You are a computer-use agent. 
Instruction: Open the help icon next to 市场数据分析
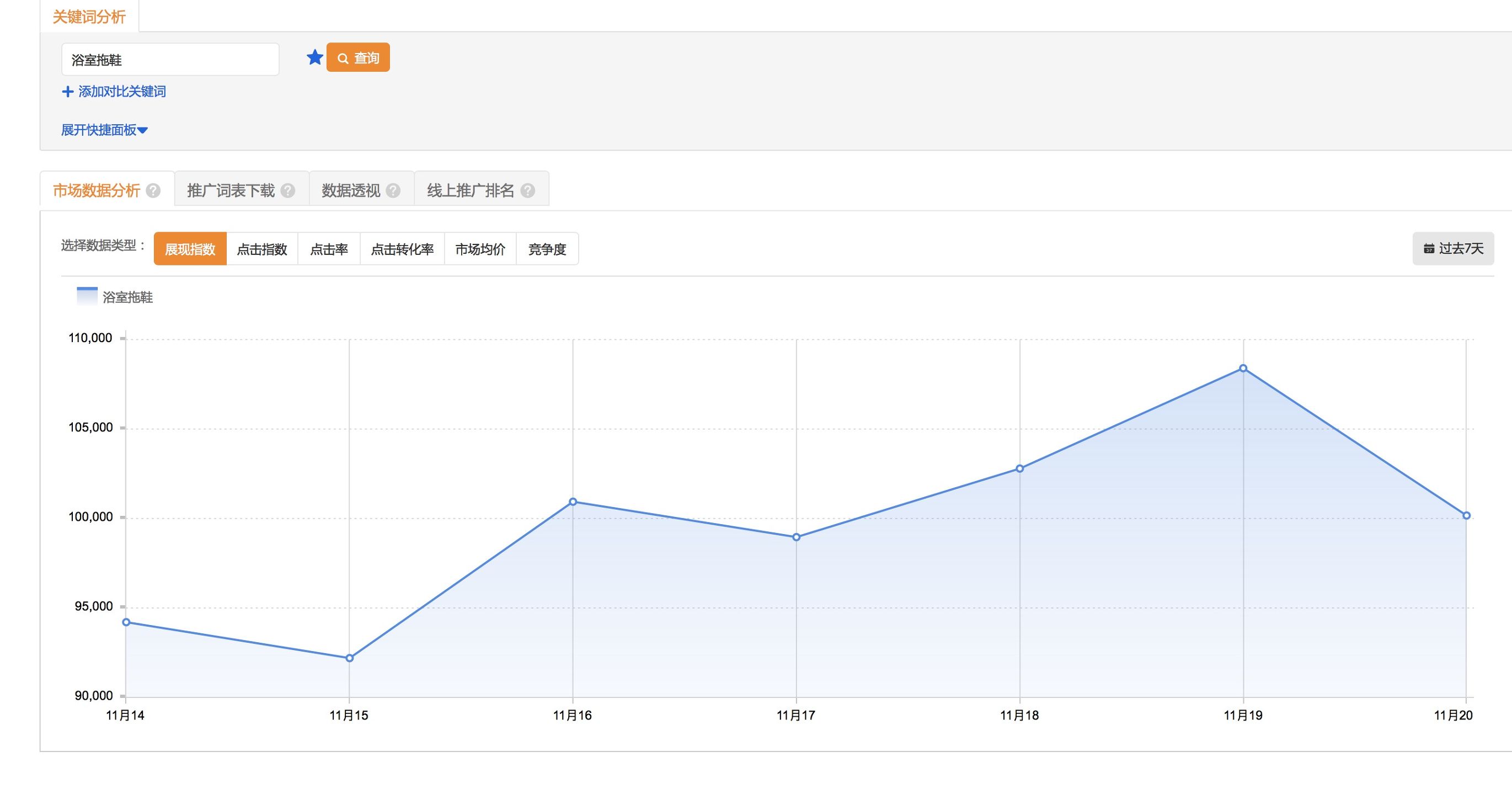(x=153, y=191)
